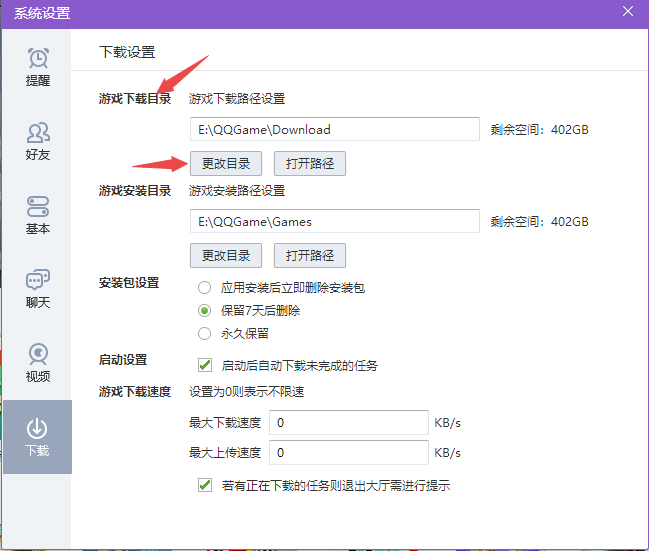Open the 提醒 alarm clock icon
Viewport: 649px width, 551px height.
pos(38,59)
